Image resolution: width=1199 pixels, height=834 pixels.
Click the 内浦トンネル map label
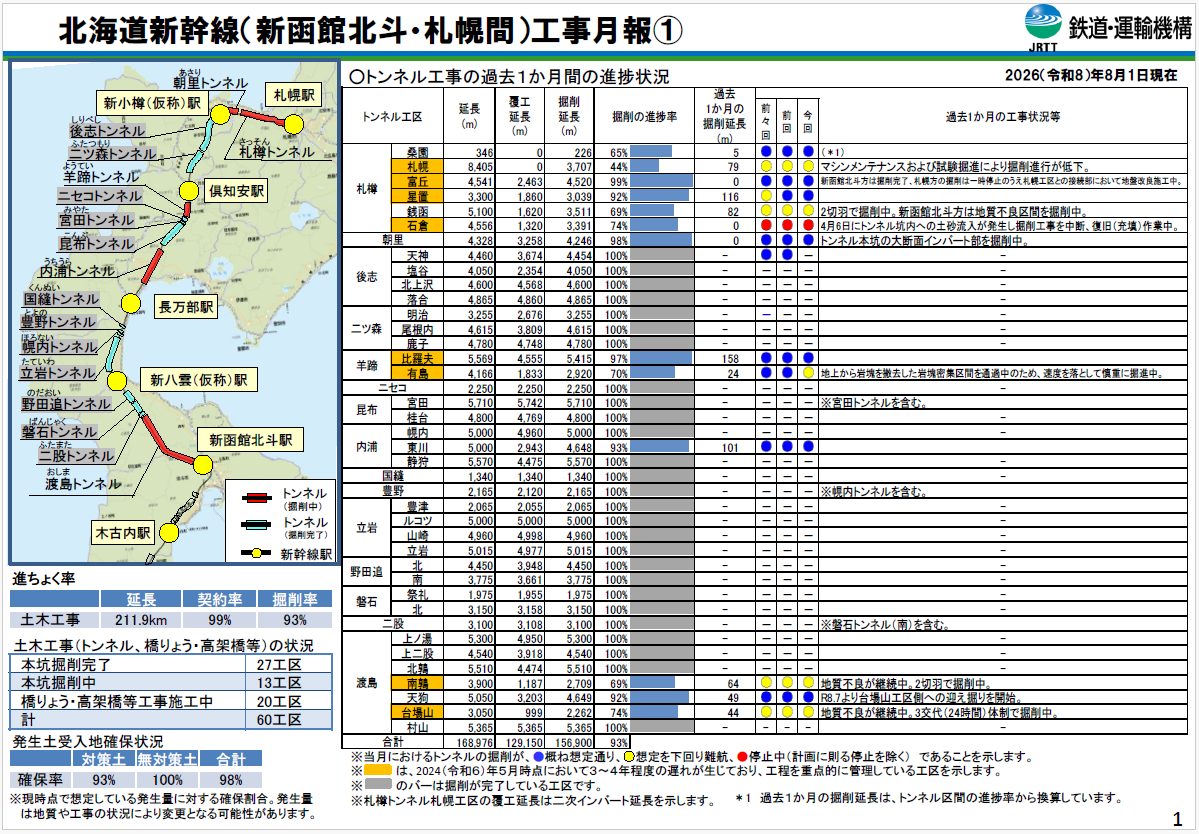pyautogui.click(x=78, y=271)
